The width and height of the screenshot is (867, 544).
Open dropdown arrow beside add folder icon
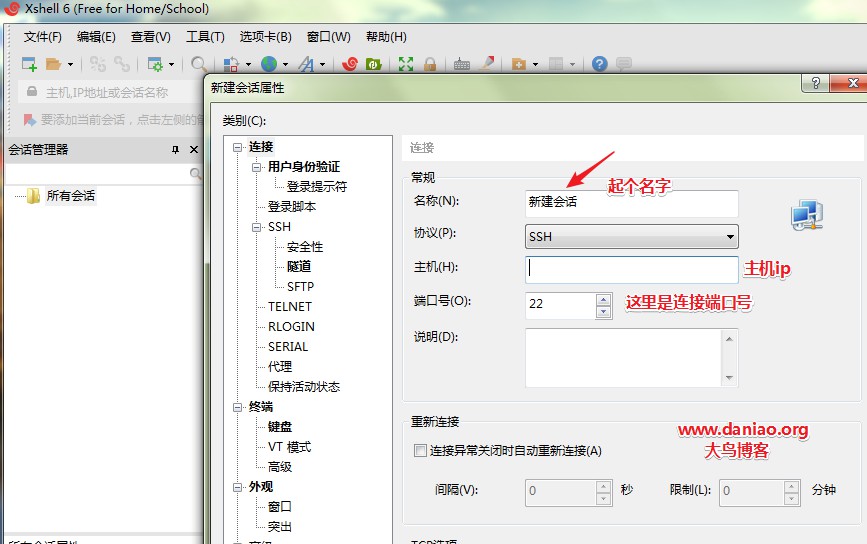click(535, 65)
